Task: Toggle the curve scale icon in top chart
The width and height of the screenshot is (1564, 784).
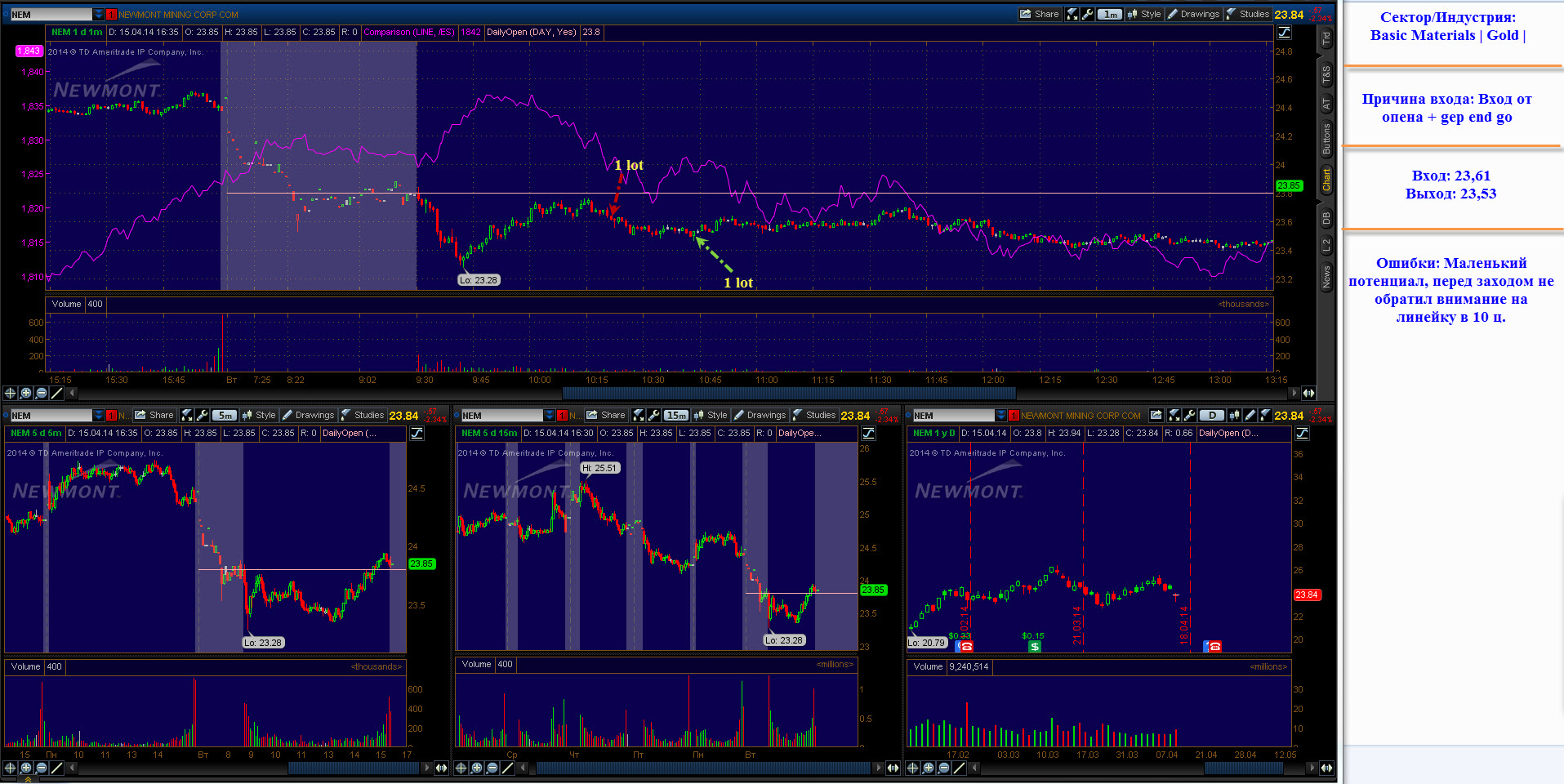Action: 1284,33
